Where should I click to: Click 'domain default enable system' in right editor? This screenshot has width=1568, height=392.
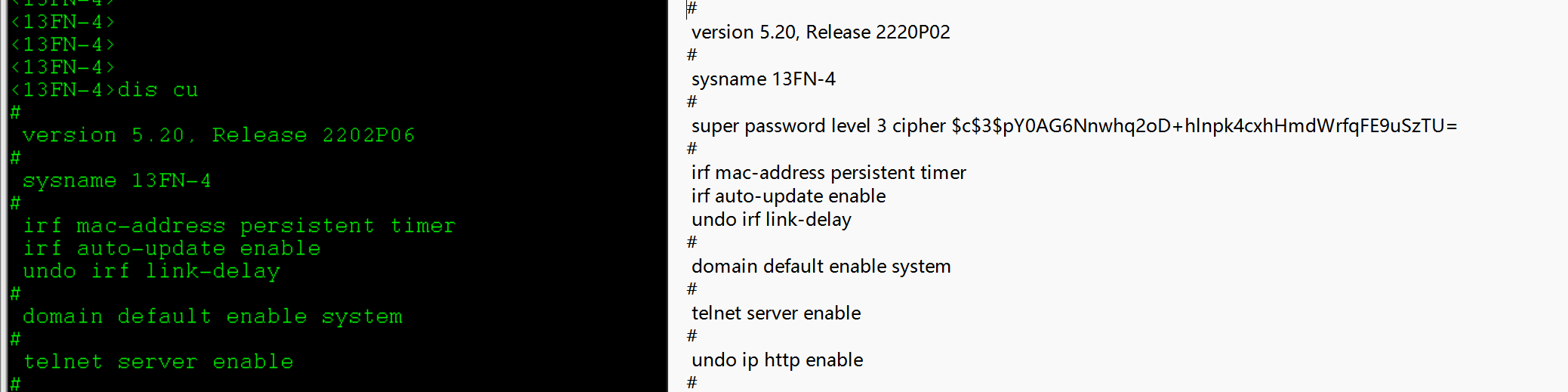(x=821, y=267)
